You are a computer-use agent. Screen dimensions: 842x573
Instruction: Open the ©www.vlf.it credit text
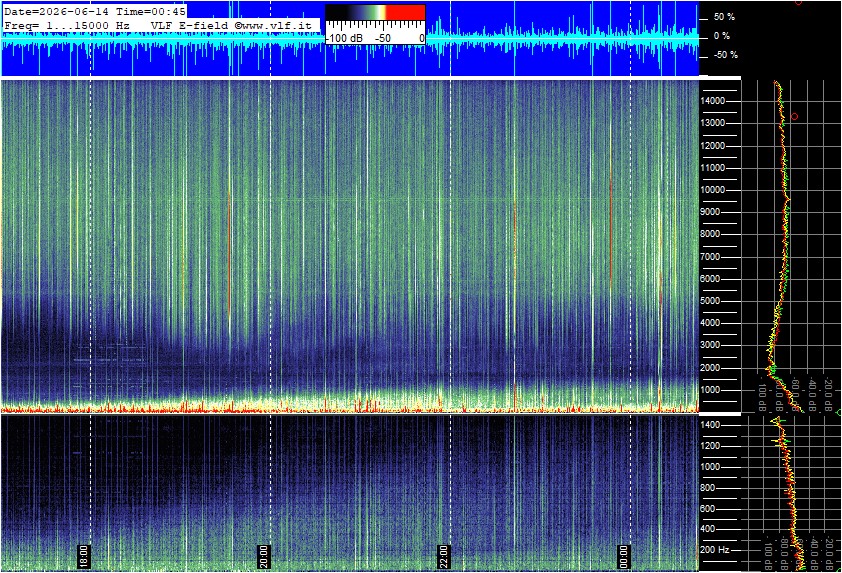273,25
